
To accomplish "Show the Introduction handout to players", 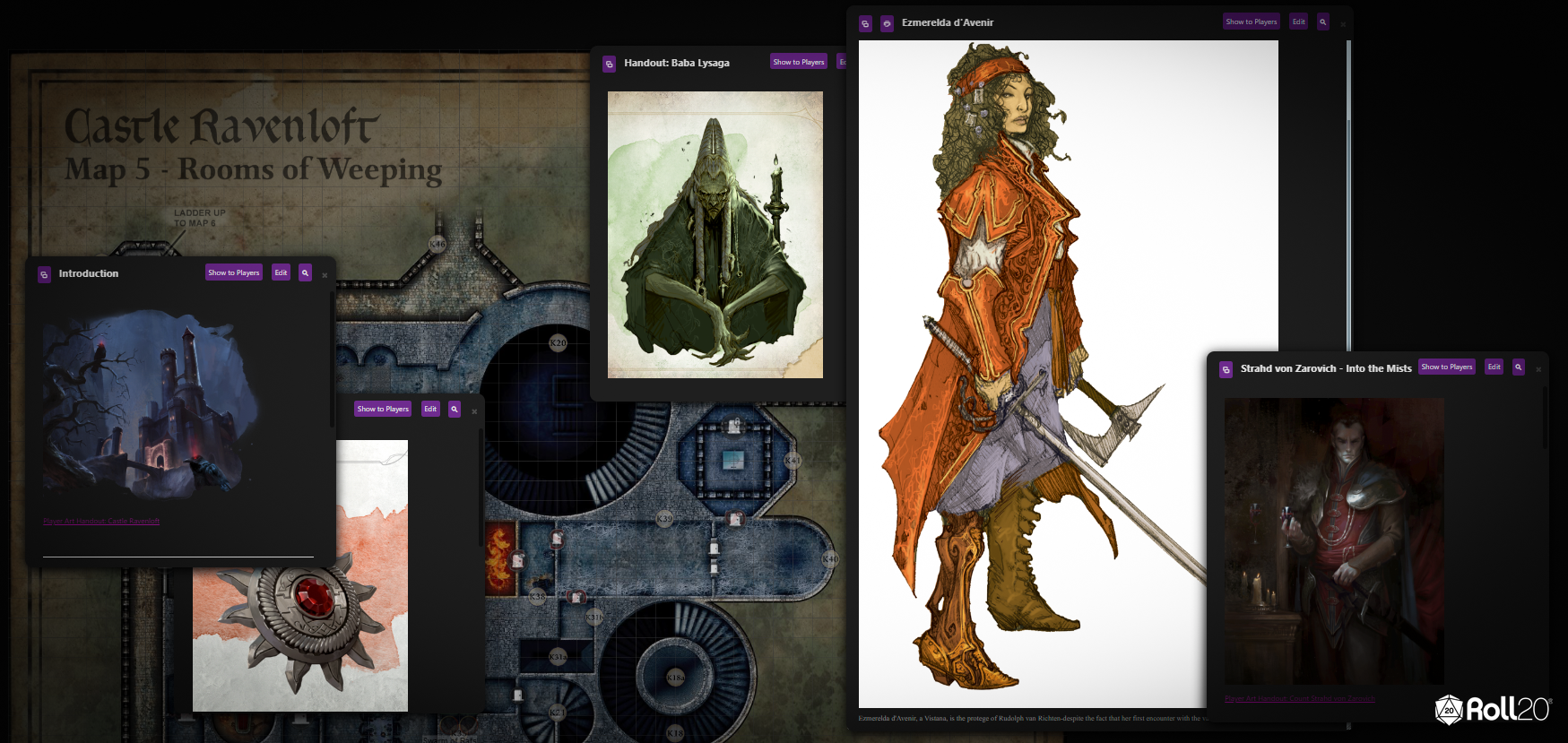I will [234, 272].
